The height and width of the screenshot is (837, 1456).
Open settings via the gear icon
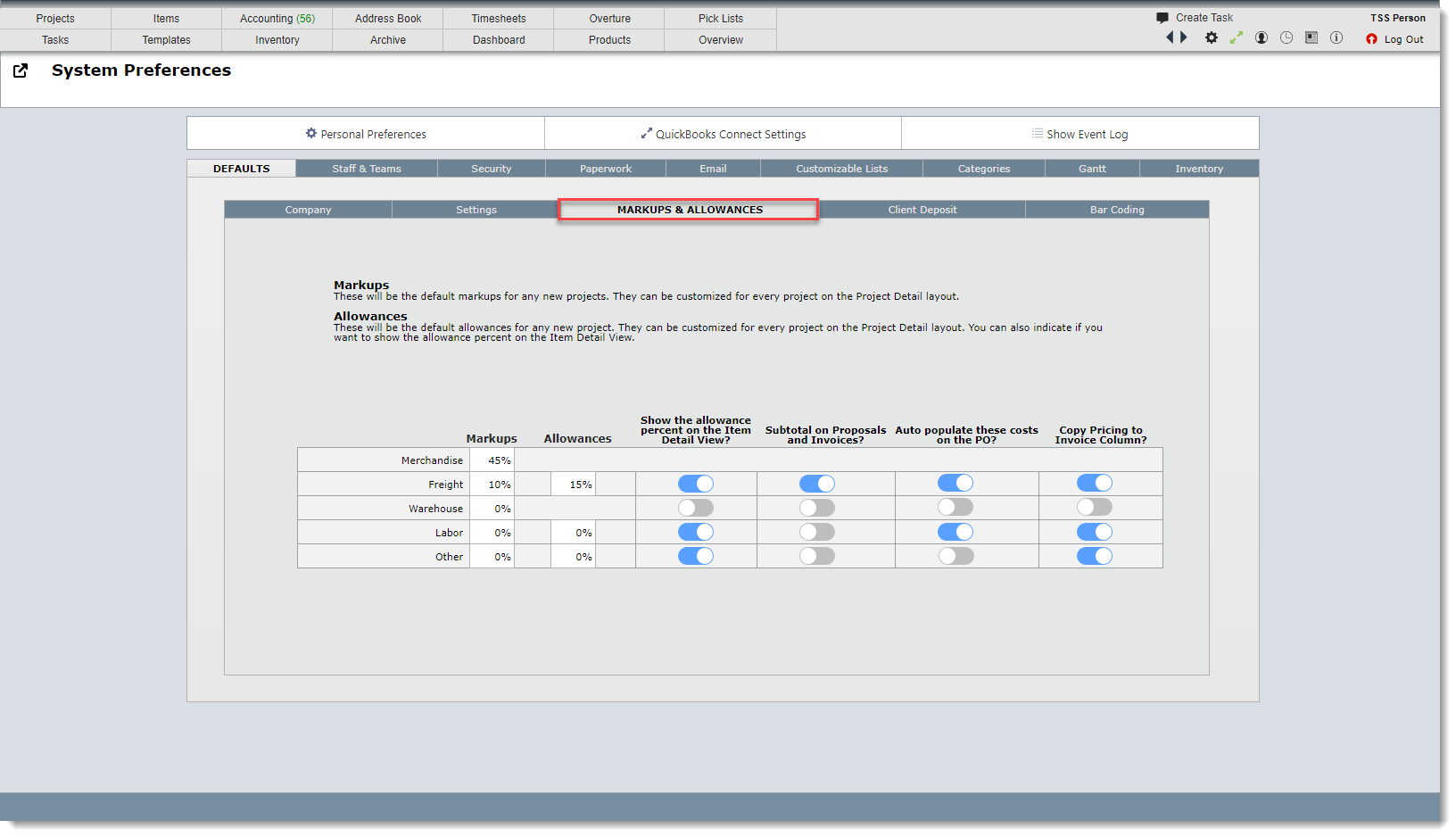tap(1211, 37)
